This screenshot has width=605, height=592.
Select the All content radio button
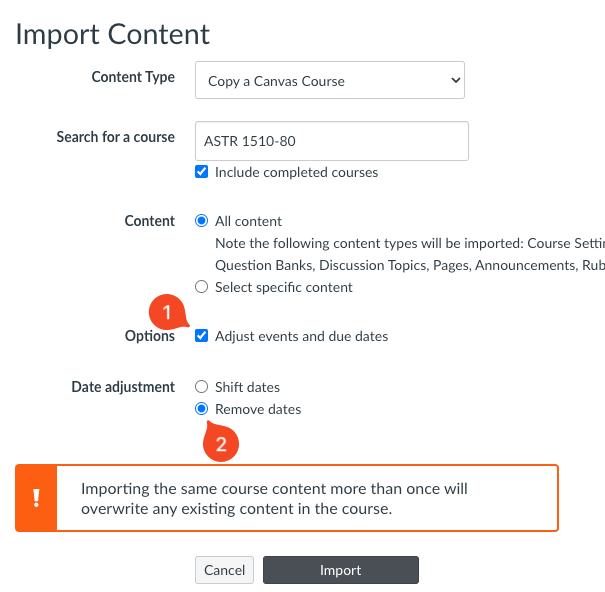202,221
